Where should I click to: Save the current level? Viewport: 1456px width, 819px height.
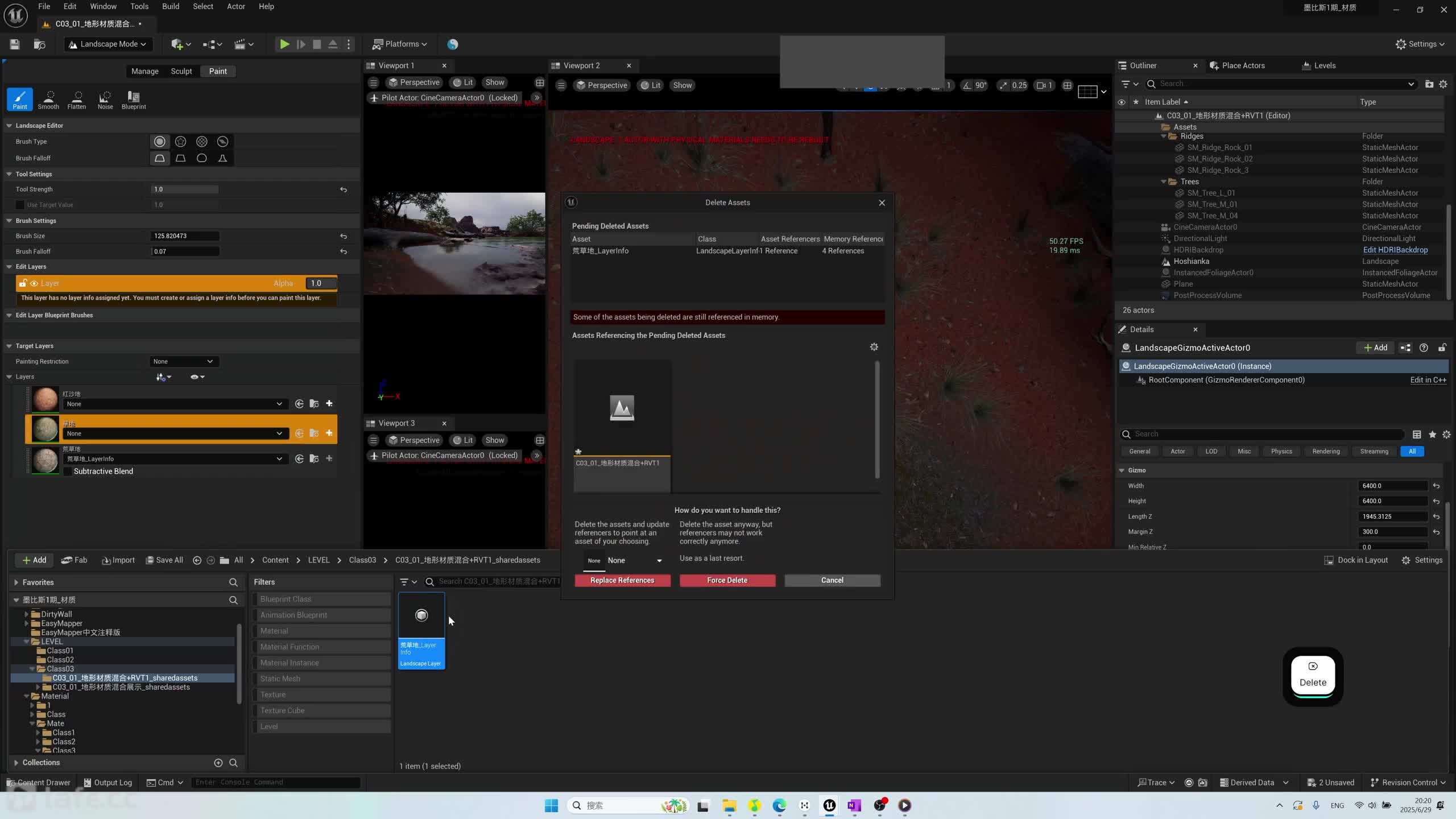coord(15,44)
